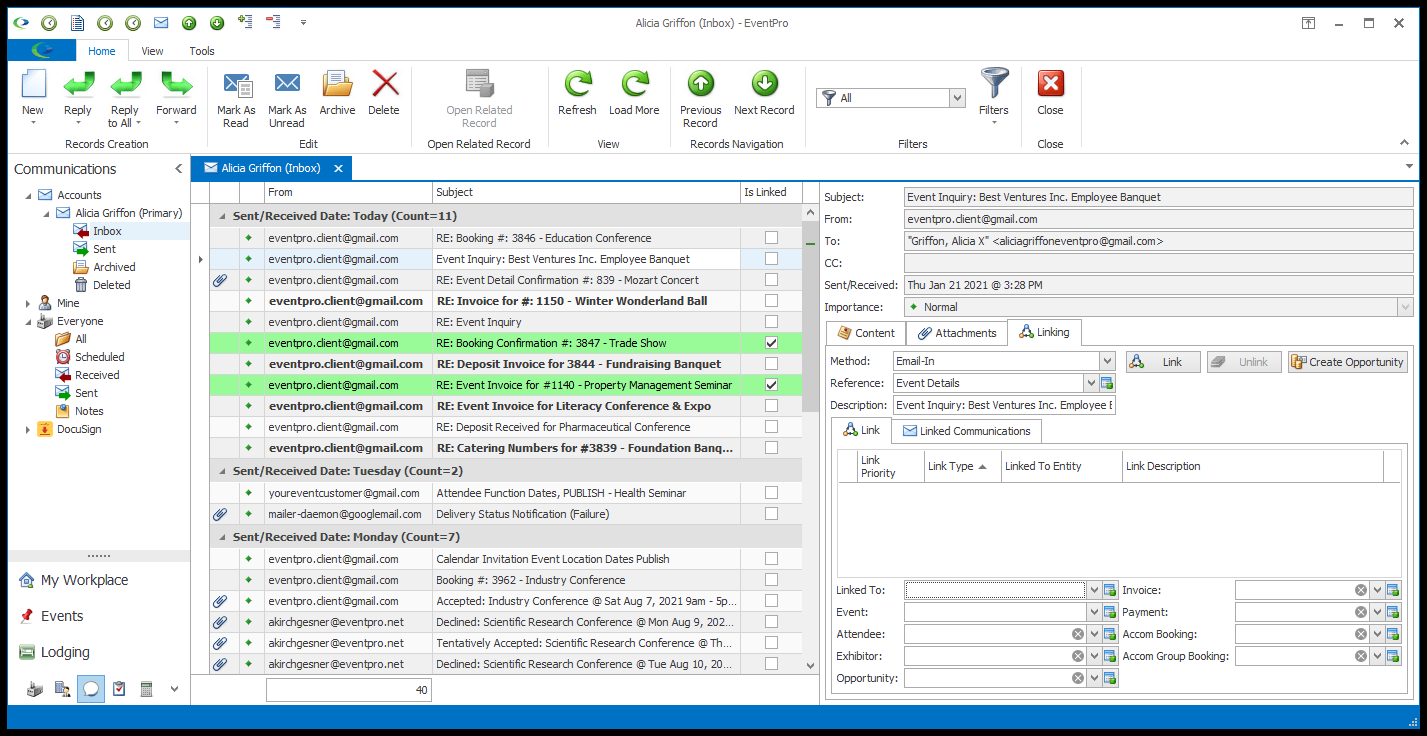Uncheck Is Linked for Trade Show booking confirmation
The image size is (1427, 736).
[771, 343]
